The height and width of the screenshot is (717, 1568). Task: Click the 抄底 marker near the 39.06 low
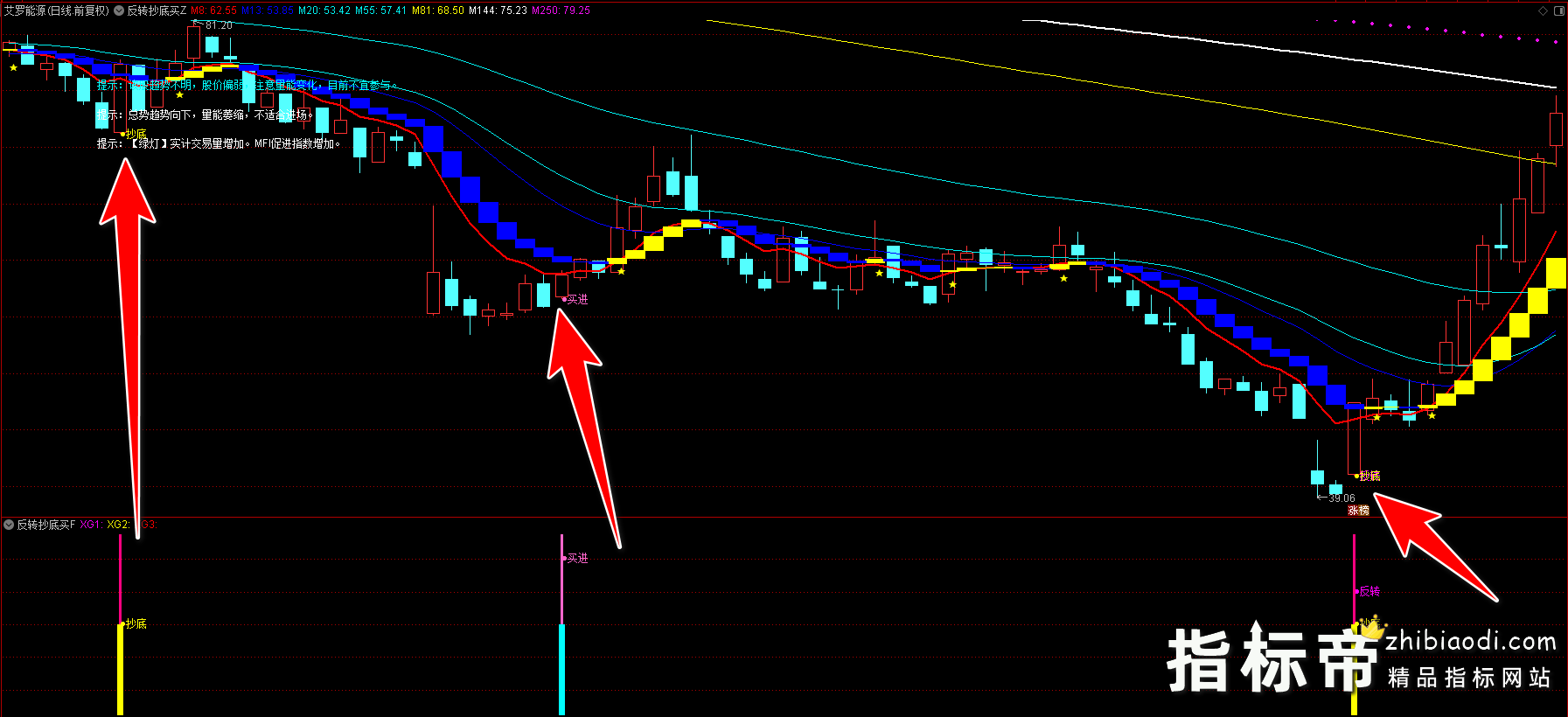[1369, 476]
